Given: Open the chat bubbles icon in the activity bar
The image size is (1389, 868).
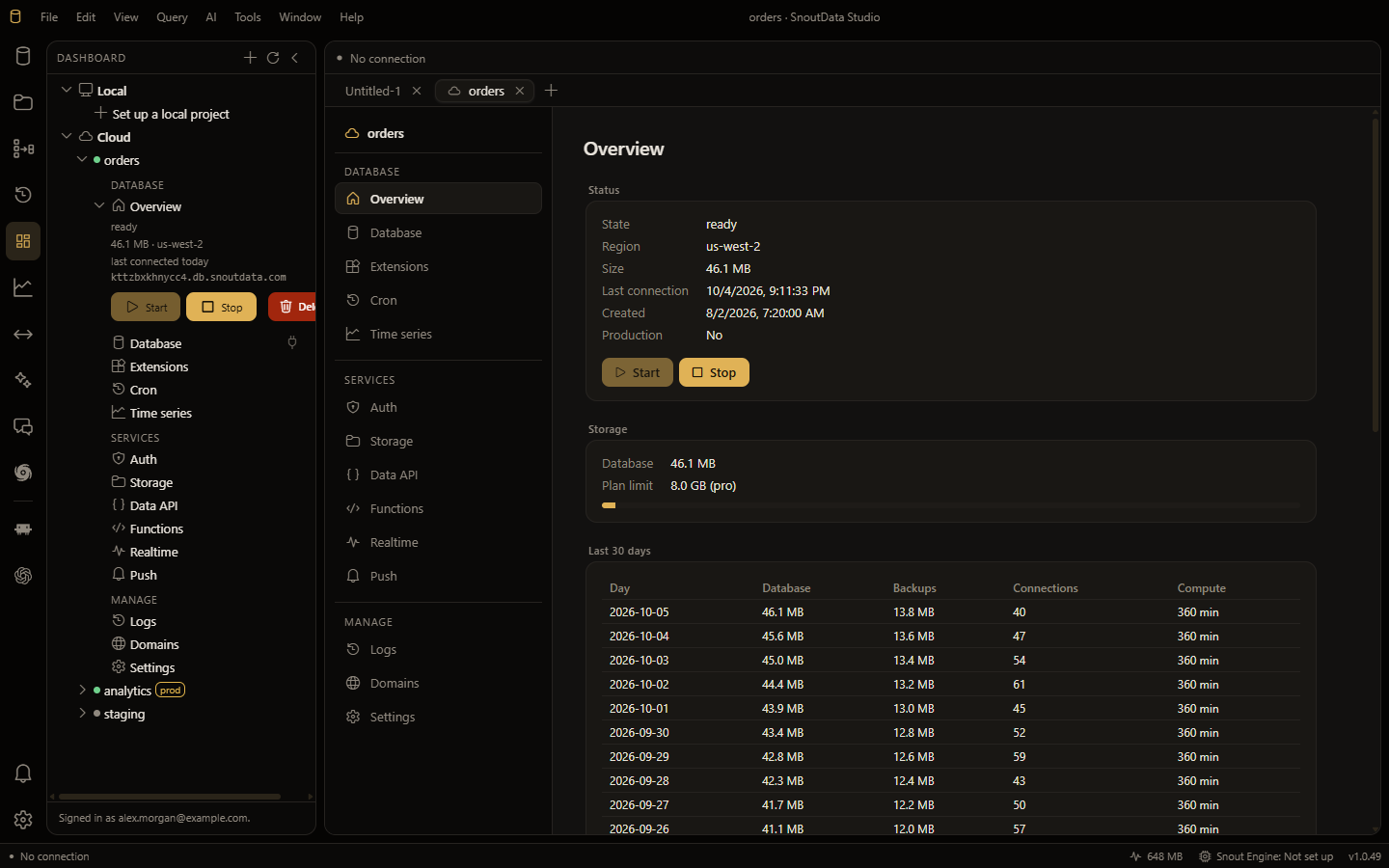Looking at the screenshot, I should [x=23, y=426].
